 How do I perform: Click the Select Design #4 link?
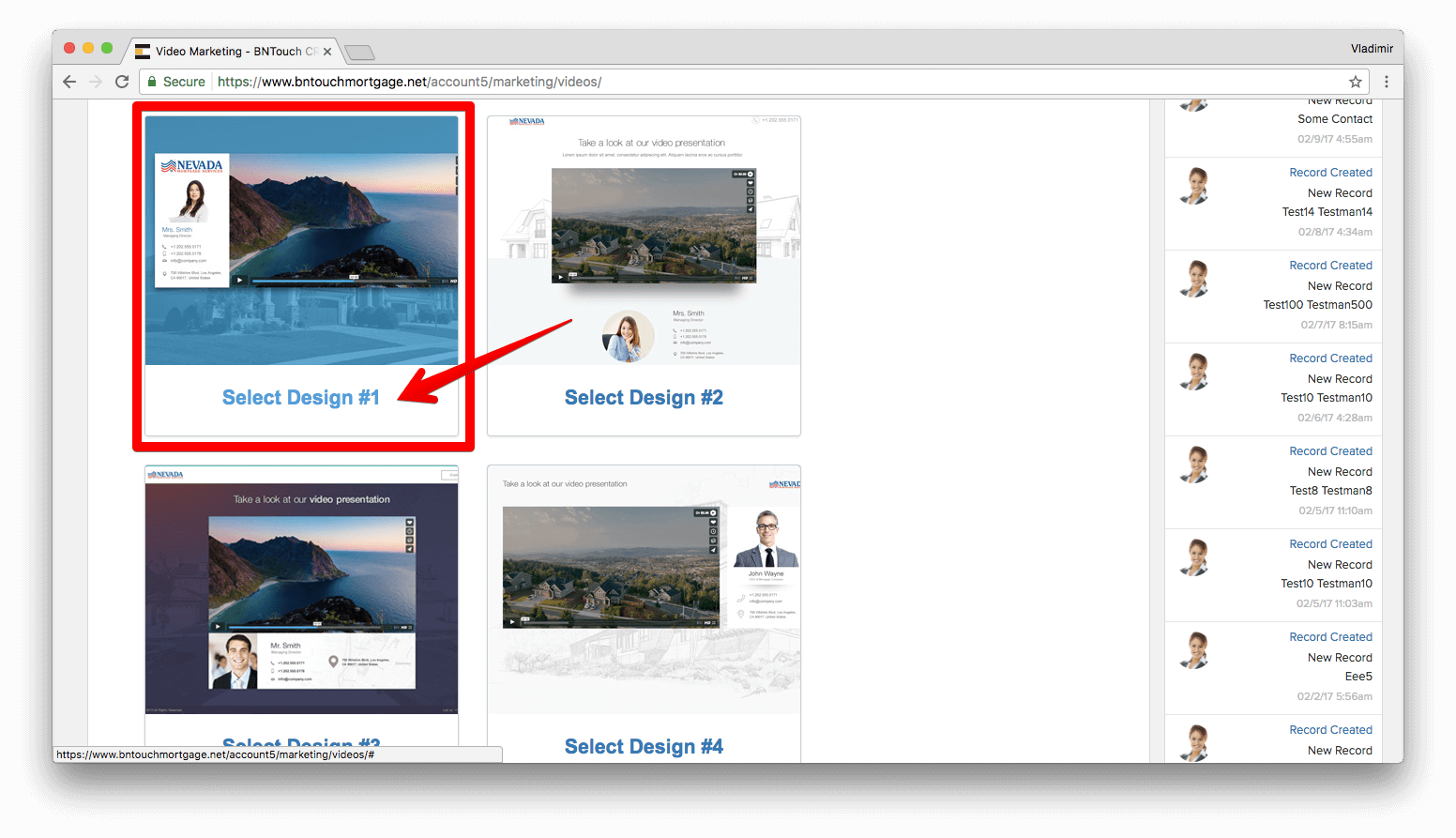(644, 747)
